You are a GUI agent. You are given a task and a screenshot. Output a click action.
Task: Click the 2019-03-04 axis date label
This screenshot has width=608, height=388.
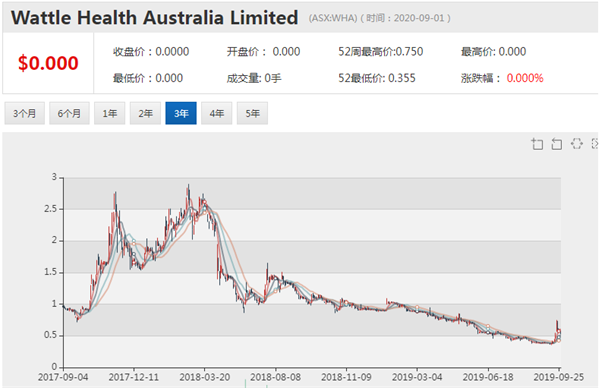417,377
